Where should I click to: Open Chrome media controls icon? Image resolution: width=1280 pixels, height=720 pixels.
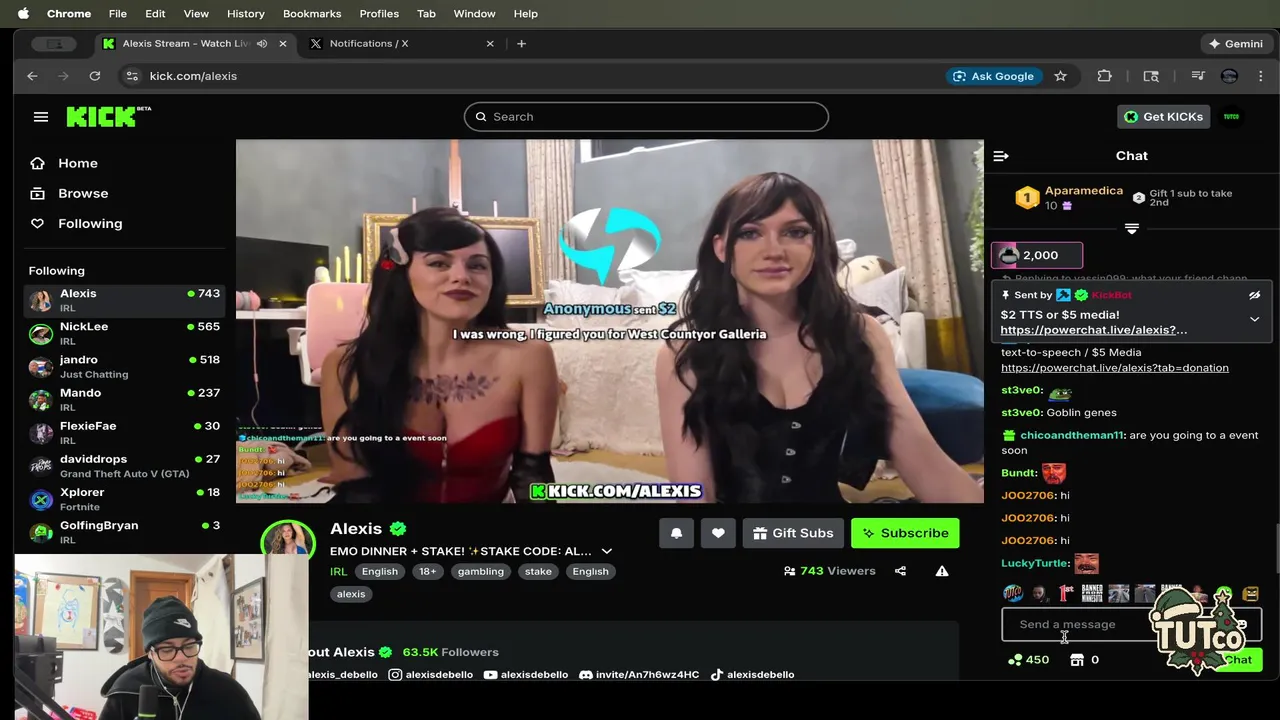pos(1197,76)
